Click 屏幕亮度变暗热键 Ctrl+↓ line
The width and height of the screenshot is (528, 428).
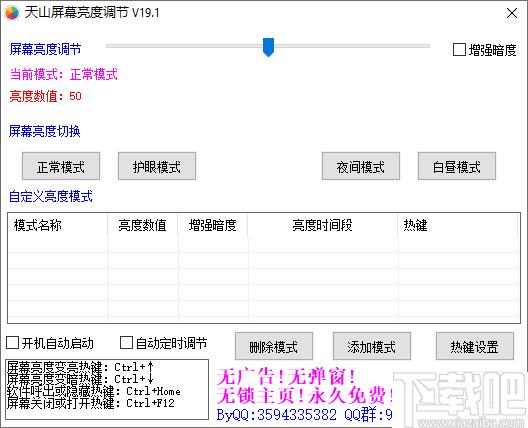pyautogui.click(x=80, y=379)
